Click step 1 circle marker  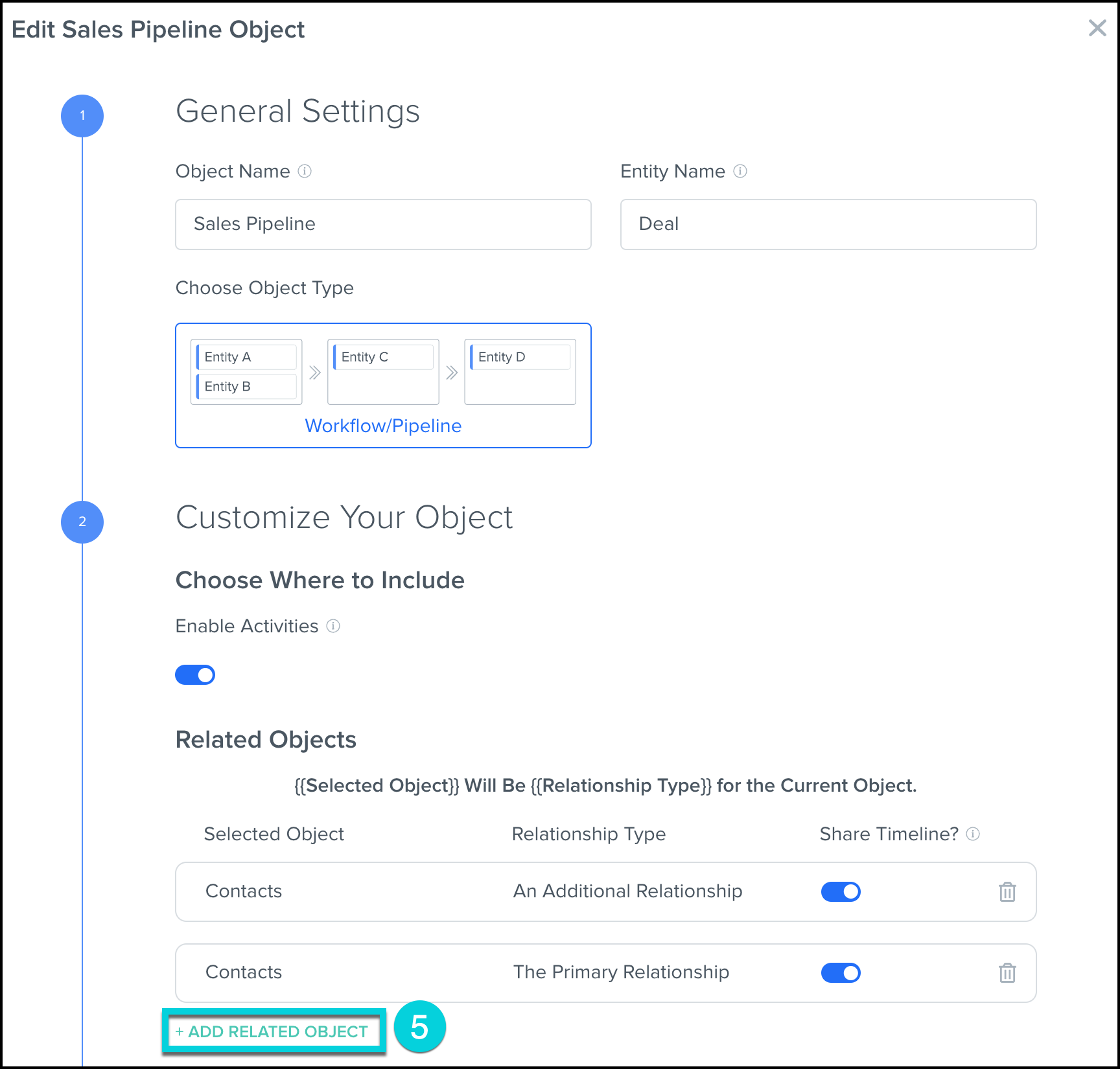(x=82, y=116)
